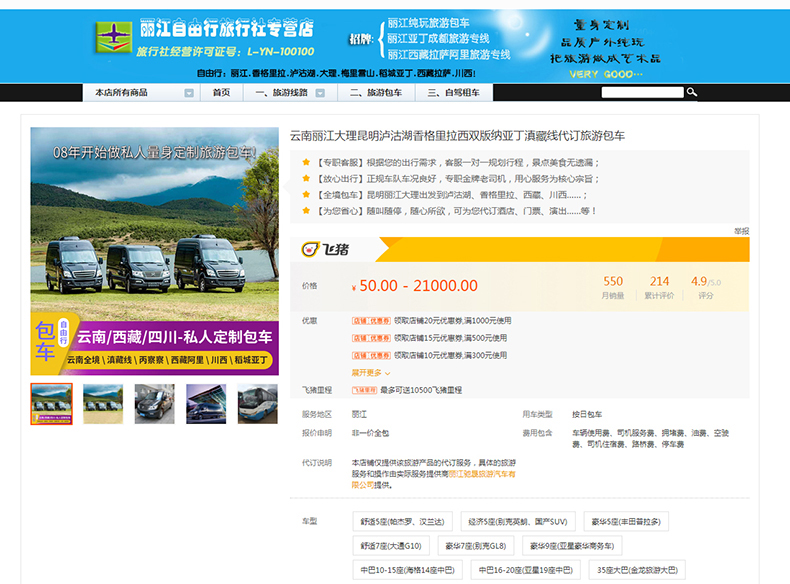Pick the 35座大巴 vehicle option

[x=635, y=570]
